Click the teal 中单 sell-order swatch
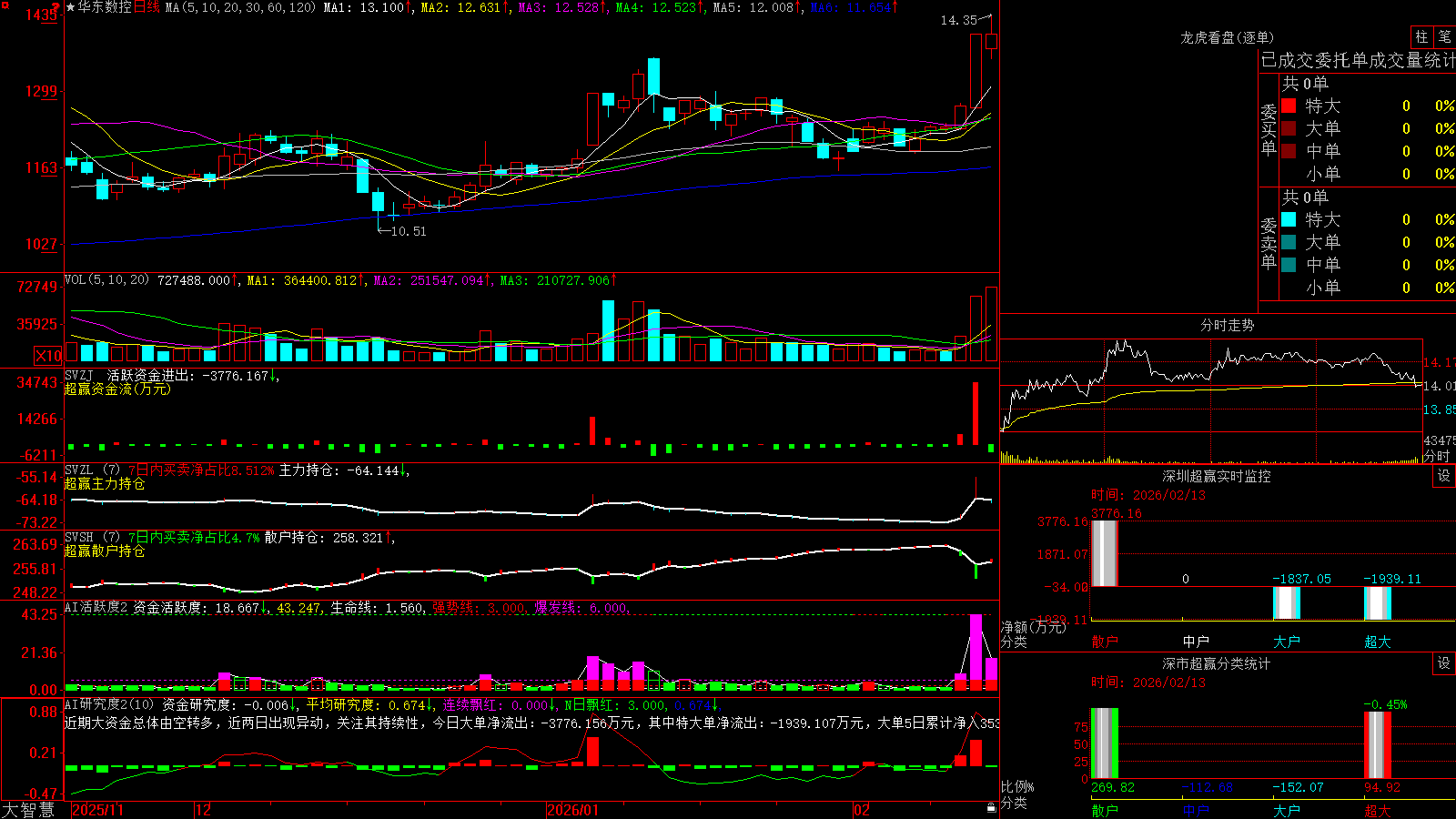Screen dimensions: 1456x819 [x=1289, y=265]
